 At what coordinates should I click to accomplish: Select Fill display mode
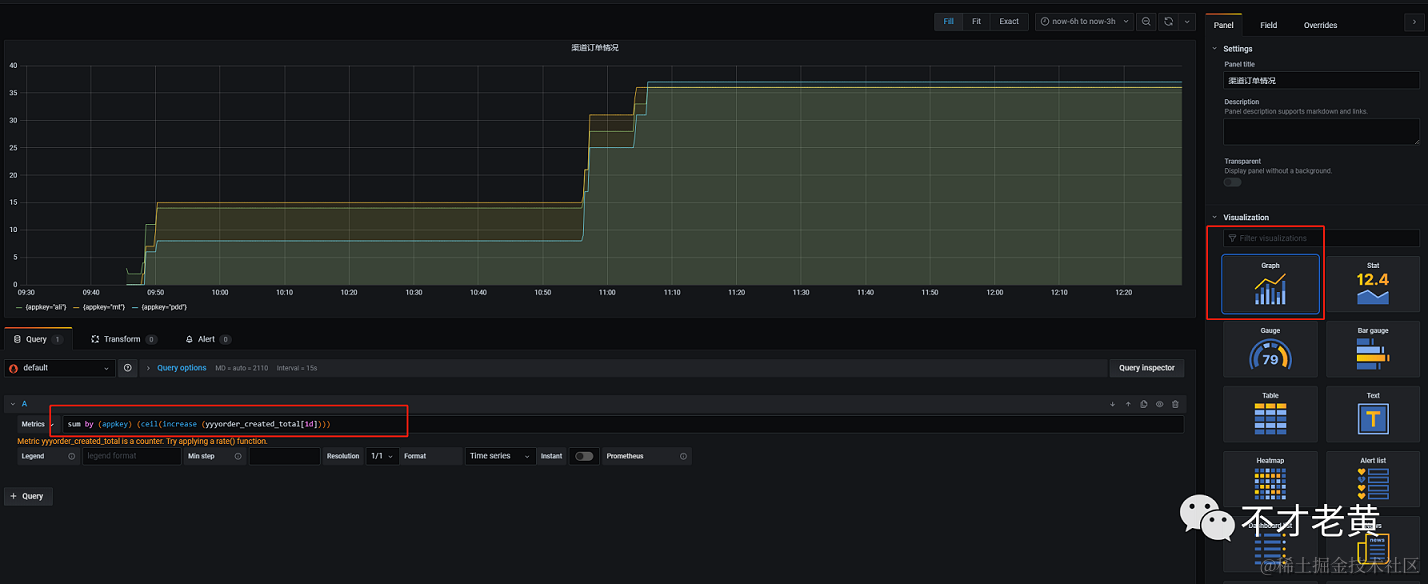[x=948, y=21]
